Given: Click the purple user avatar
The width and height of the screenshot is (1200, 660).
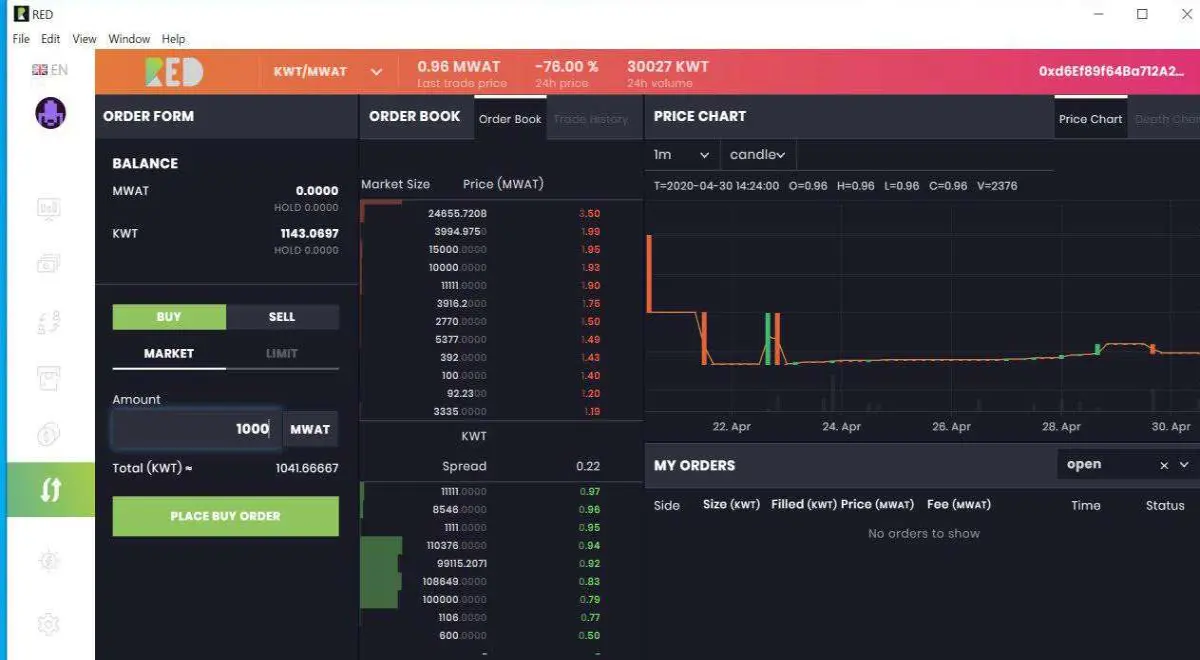Looking at the screenshot, I should 50,113.
